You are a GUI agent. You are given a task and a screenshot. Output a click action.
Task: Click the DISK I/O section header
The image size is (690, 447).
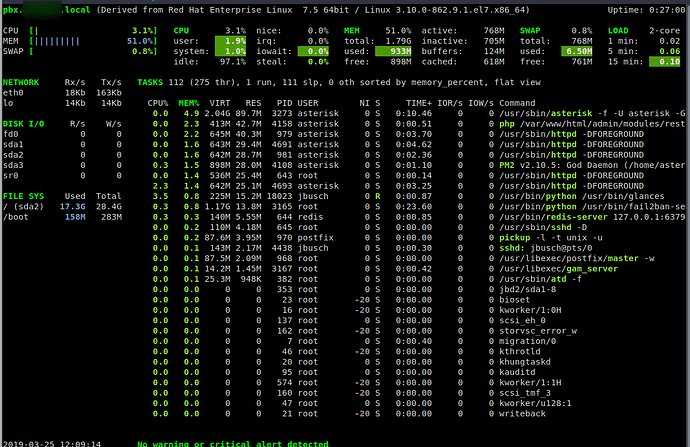coord(23,124)
